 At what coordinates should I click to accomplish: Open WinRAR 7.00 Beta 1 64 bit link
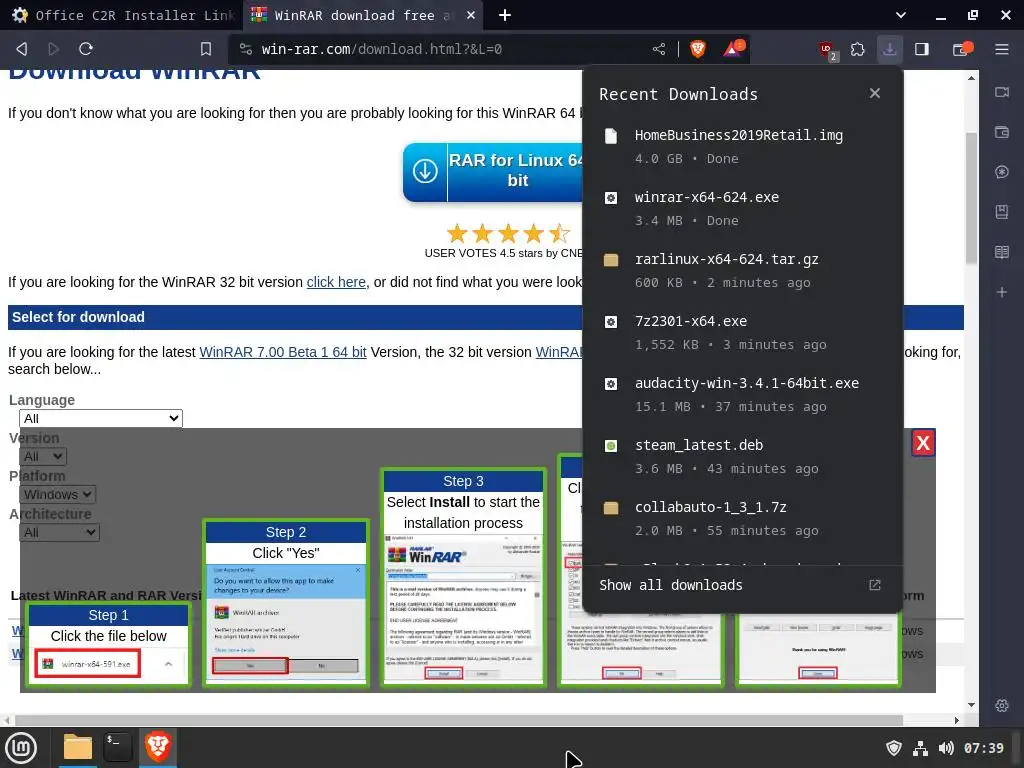283,352
